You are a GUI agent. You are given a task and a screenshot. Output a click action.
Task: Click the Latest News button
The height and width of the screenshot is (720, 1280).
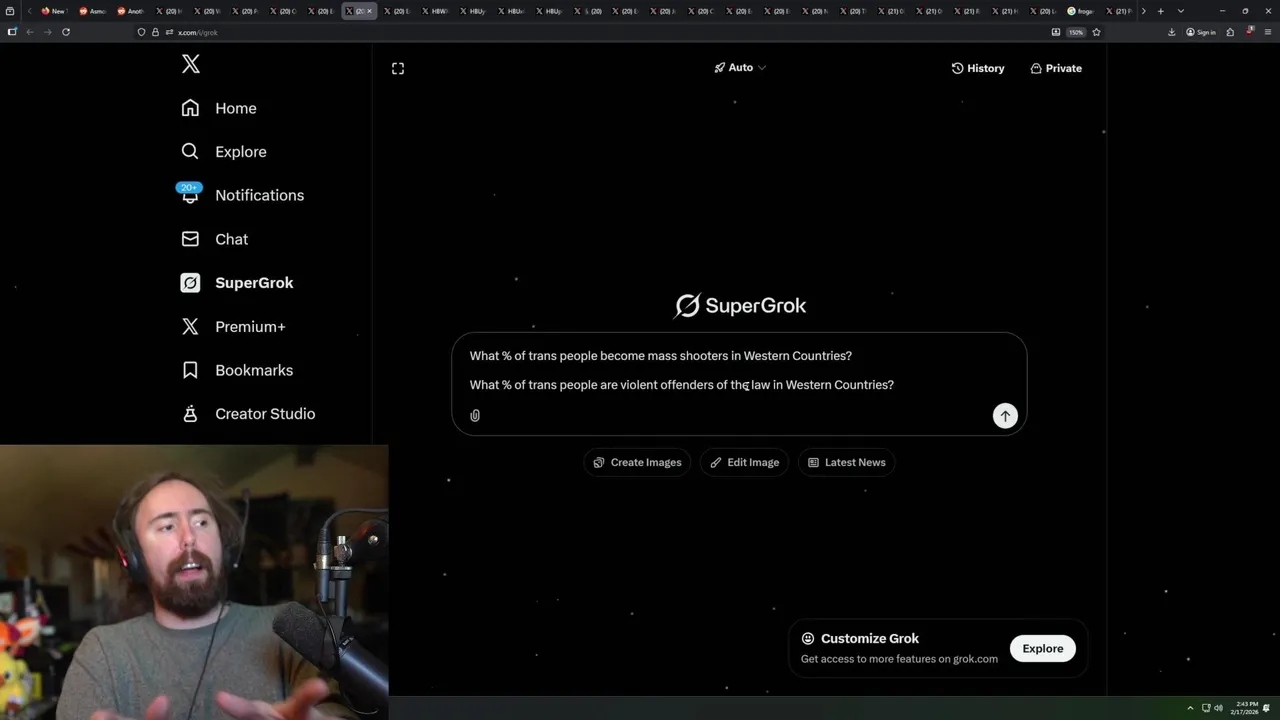click(x=846, y=462)
